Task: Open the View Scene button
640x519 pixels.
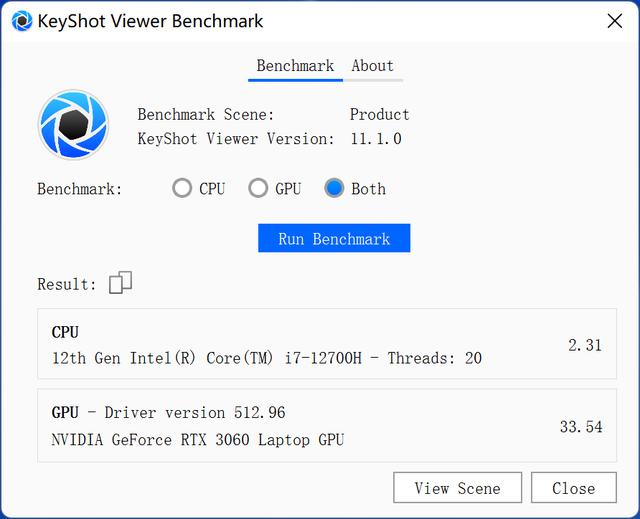Action: (458, 488)
